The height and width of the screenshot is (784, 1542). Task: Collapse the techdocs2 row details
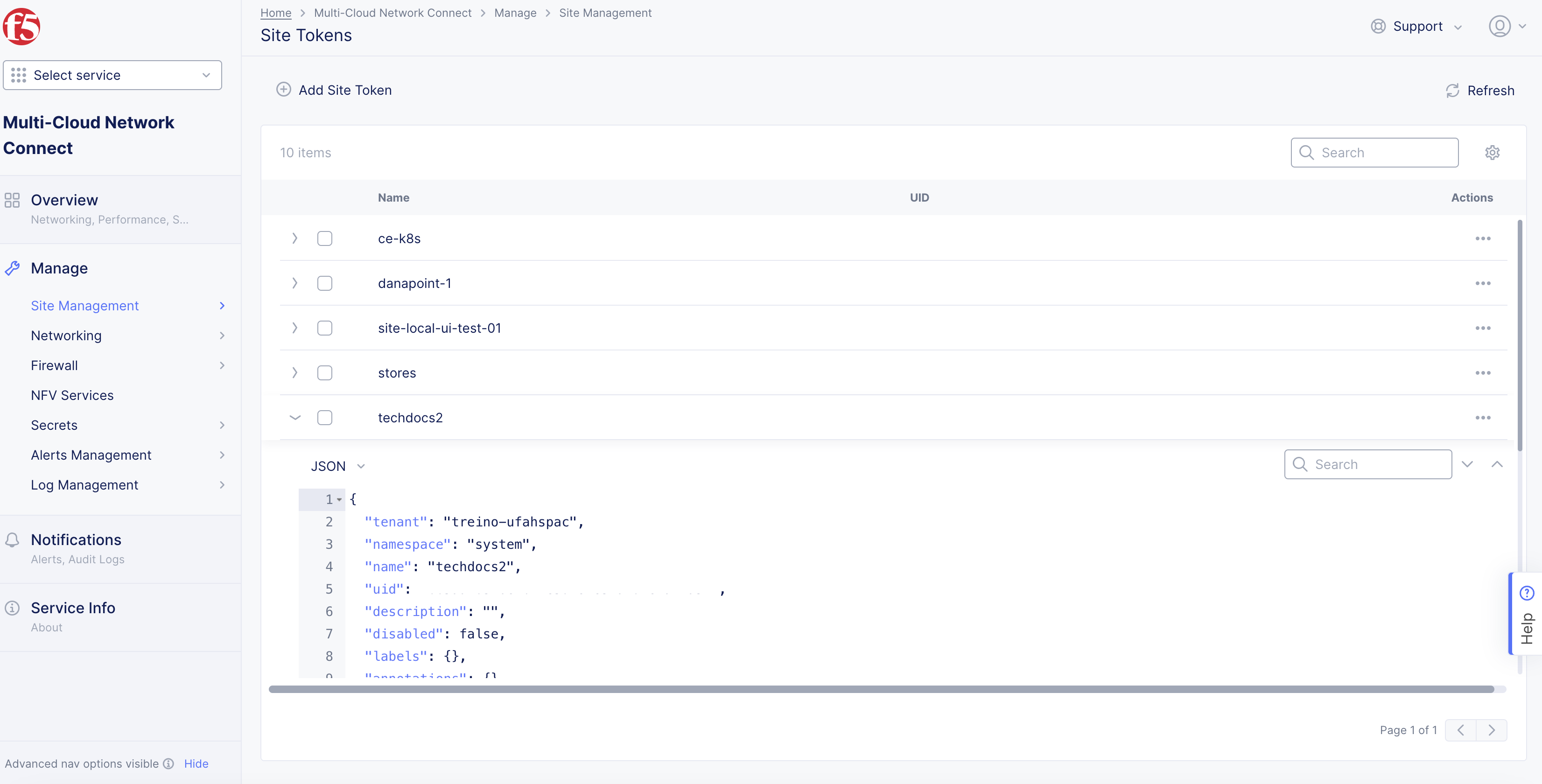294,418
